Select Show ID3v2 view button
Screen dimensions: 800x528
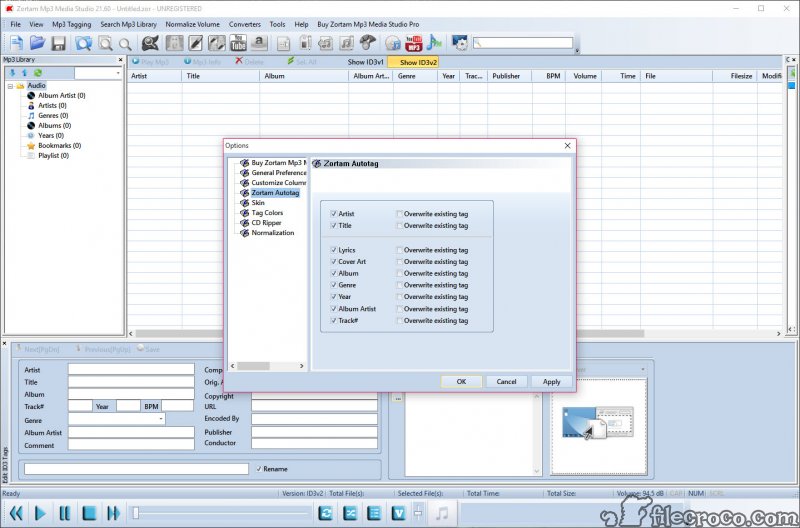[x=413, y=62]
